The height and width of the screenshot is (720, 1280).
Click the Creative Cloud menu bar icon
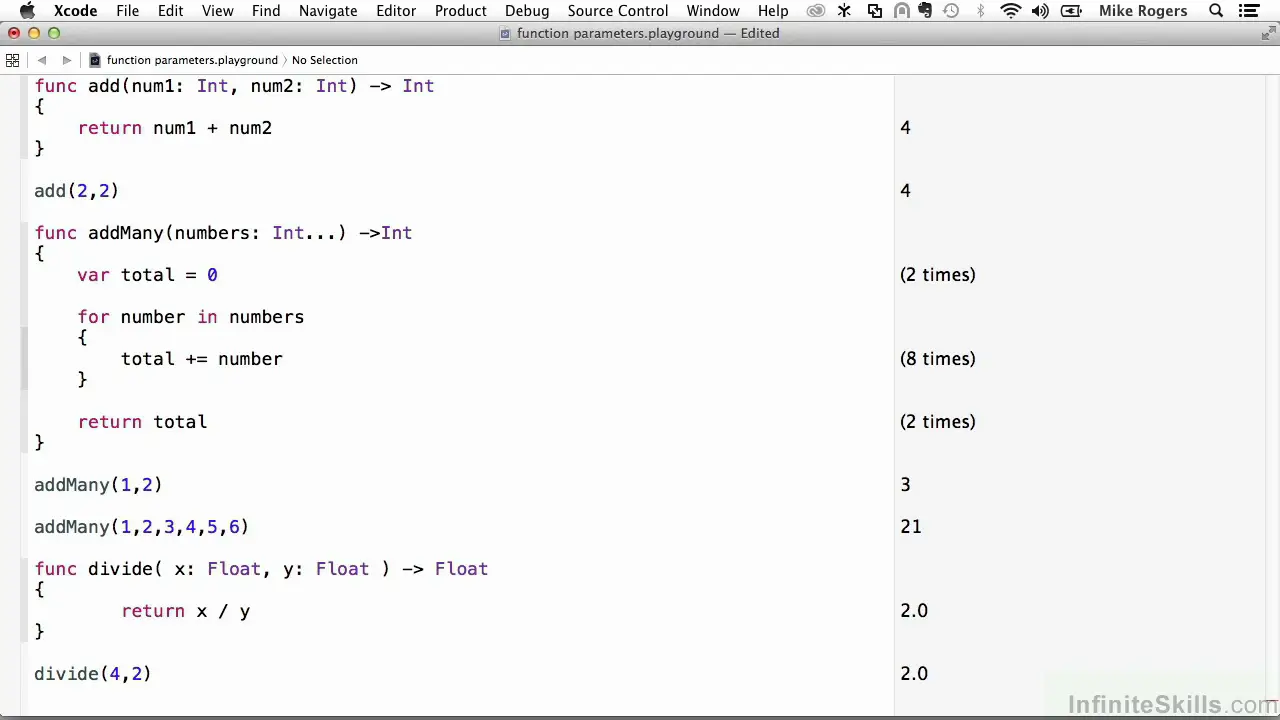point(817,11)
